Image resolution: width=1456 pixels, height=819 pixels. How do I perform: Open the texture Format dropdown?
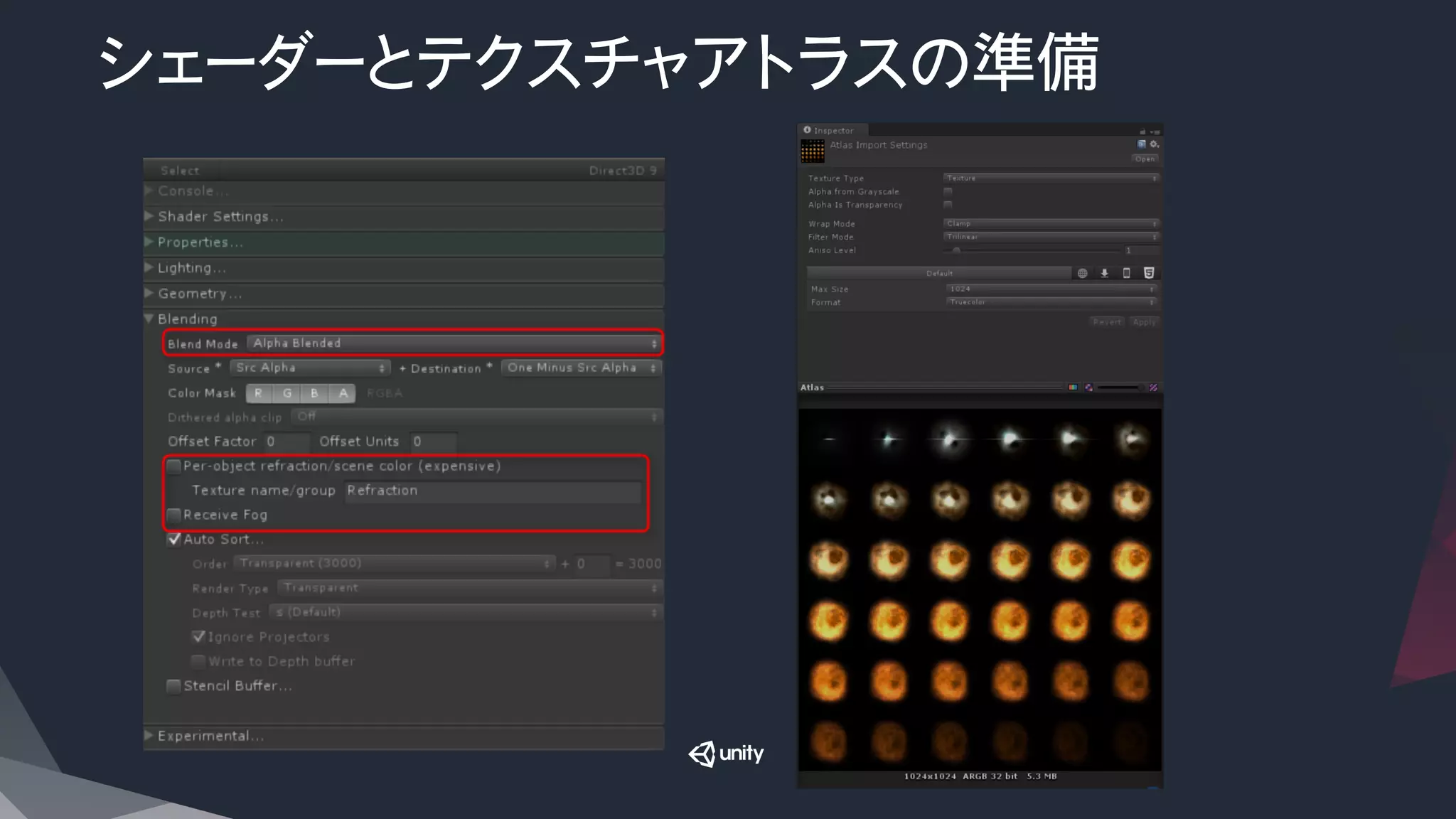point(1053,302)
